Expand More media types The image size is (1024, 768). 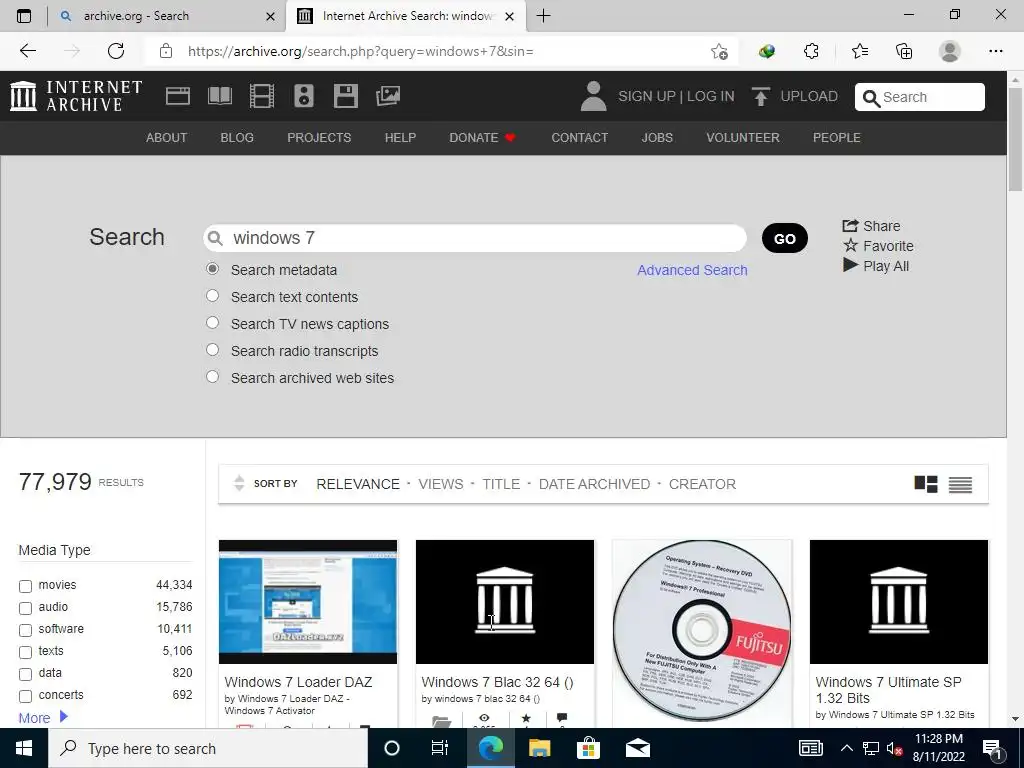point(43,717)
